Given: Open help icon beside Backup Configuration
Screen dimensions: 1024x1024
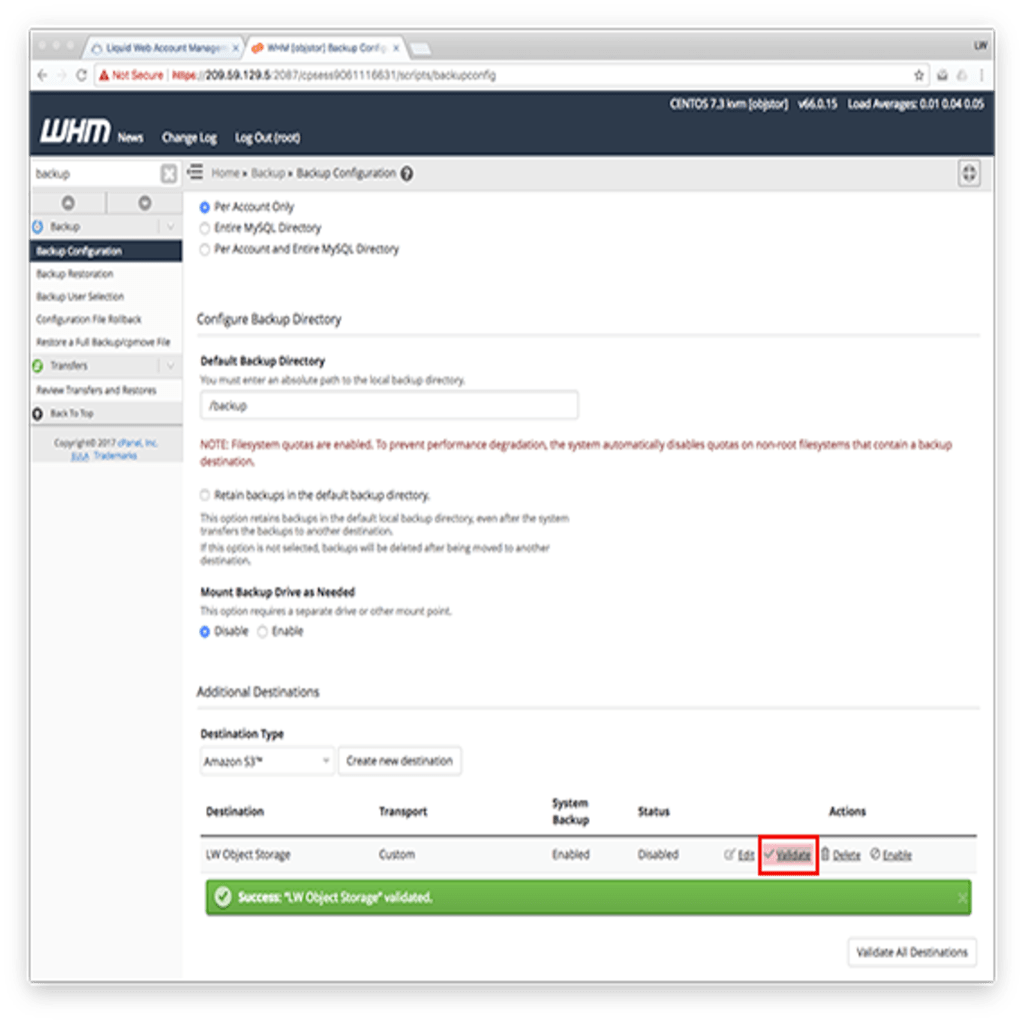Looking at the screenshot, I should [x=407, y=174].
